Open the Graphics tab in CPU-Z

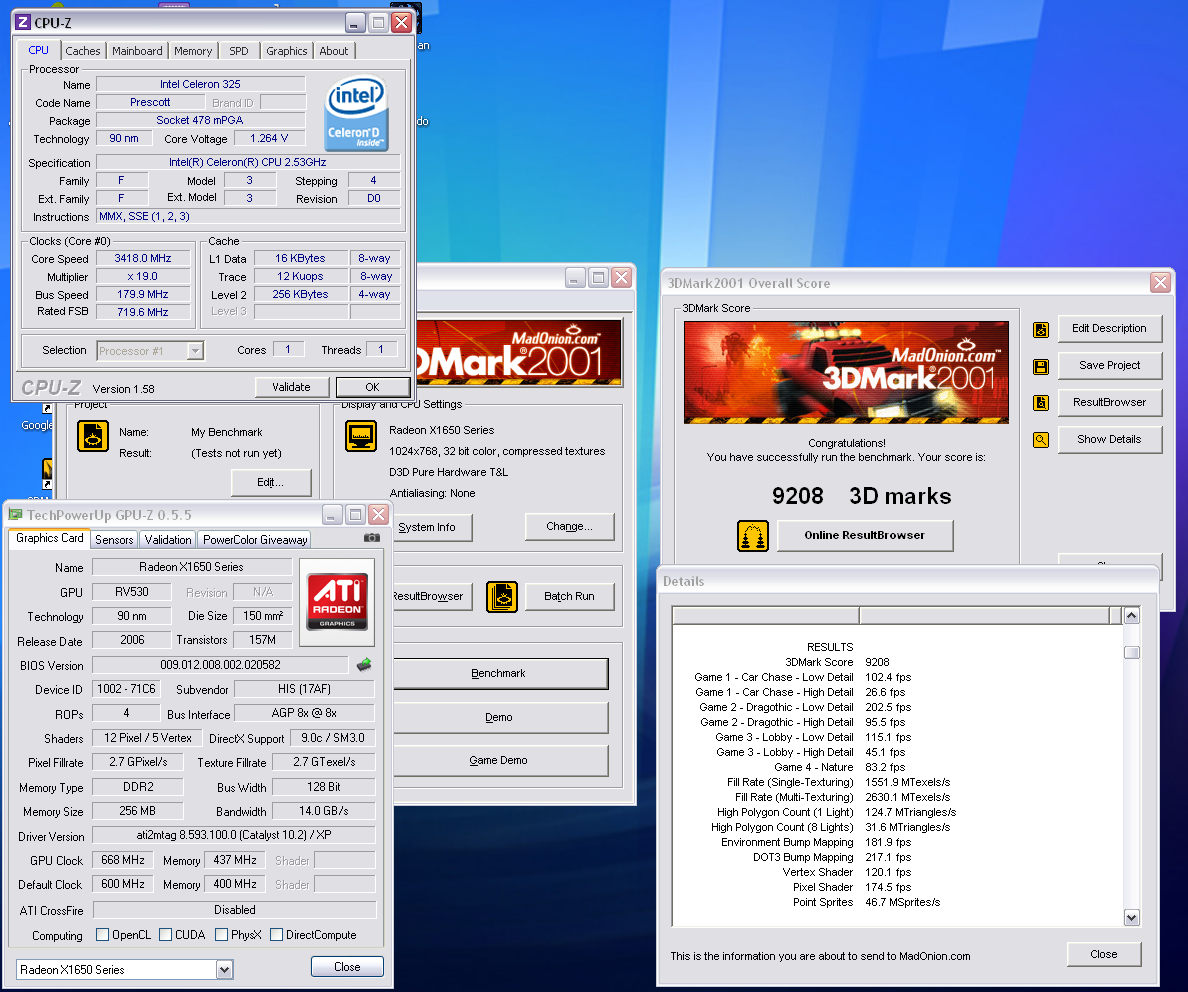[286, 51]
